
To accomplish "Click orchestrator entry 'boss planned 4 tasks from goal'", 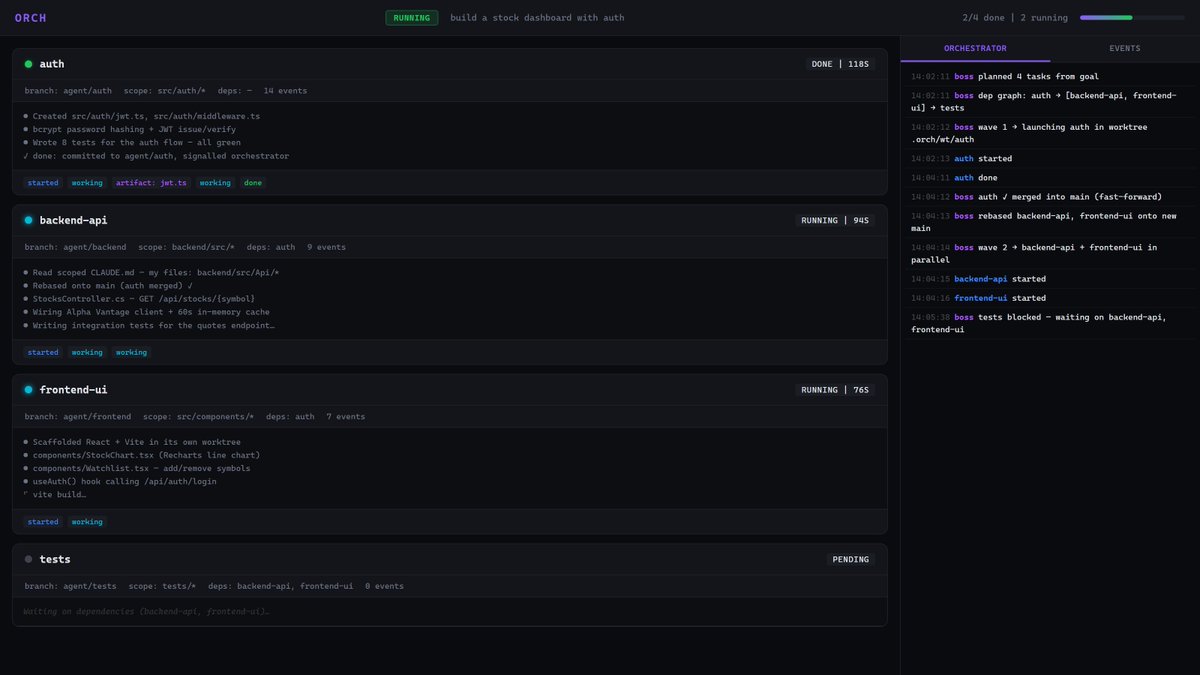I will 1050,76.
